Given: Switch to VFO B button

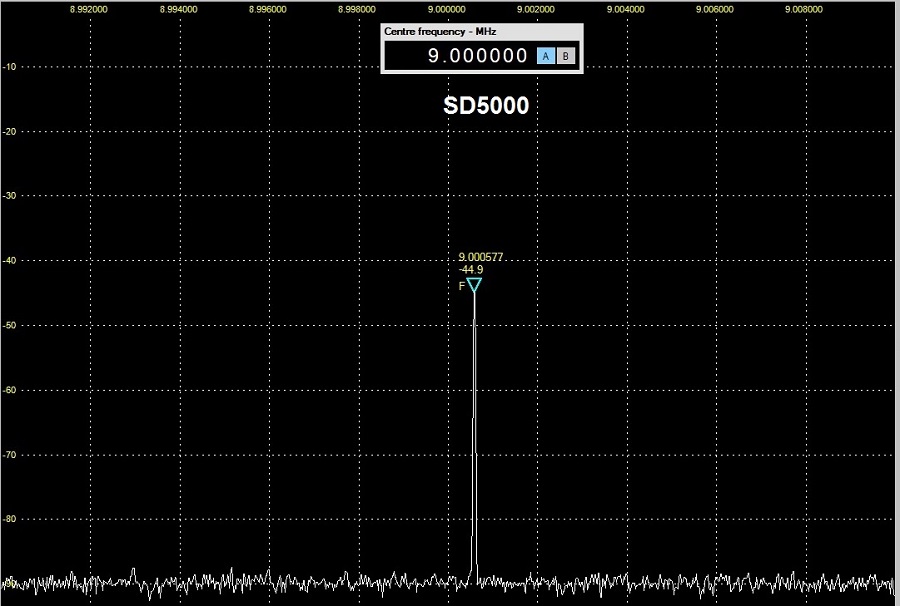Looking at the screenshot, I should 565,57.
